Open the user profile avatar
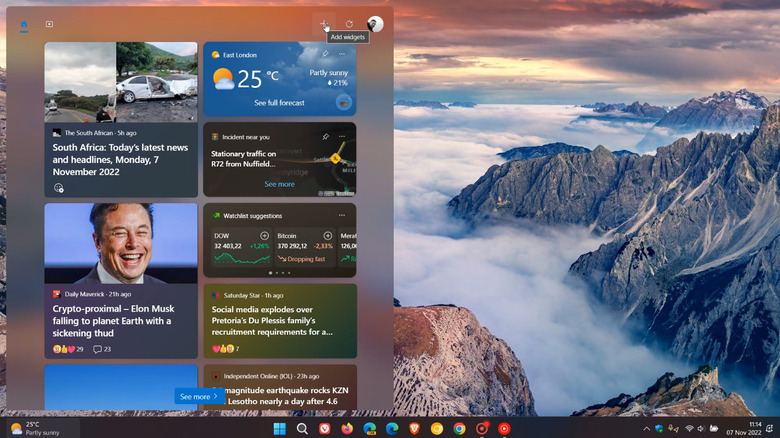 [x=375, y=24]
